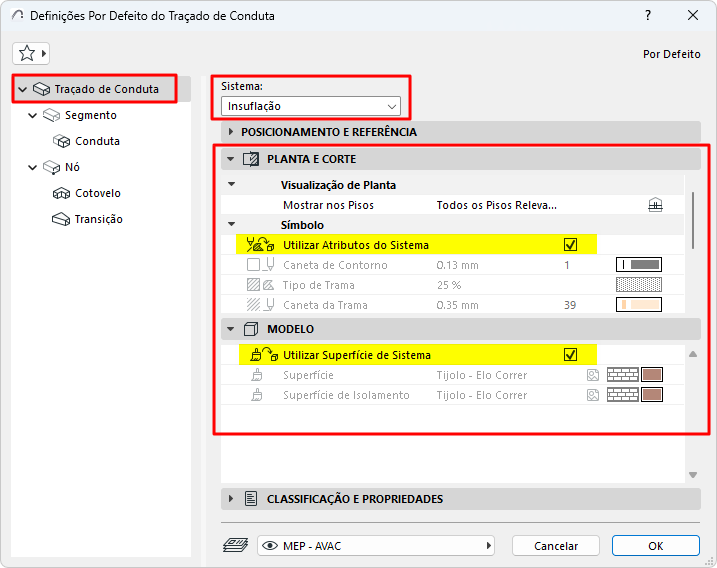Open the help question mark
Screen dimensions: 717x568
[x=648, y=15]
